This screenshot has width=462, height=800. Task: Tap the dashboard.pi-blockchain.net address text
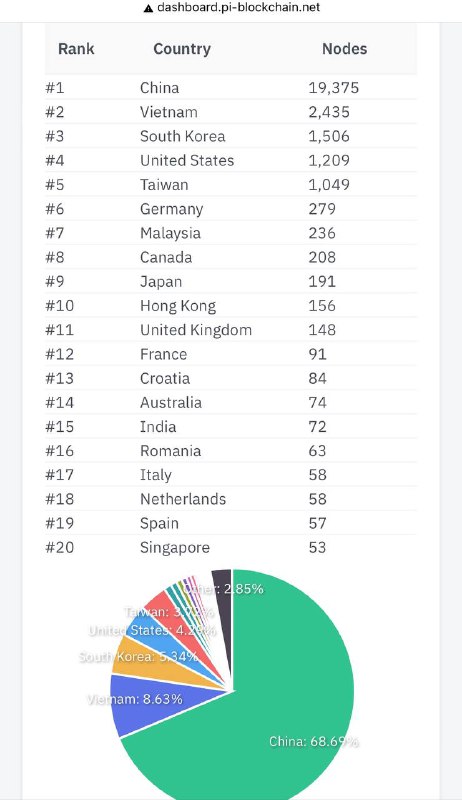[x=239, y=8]
